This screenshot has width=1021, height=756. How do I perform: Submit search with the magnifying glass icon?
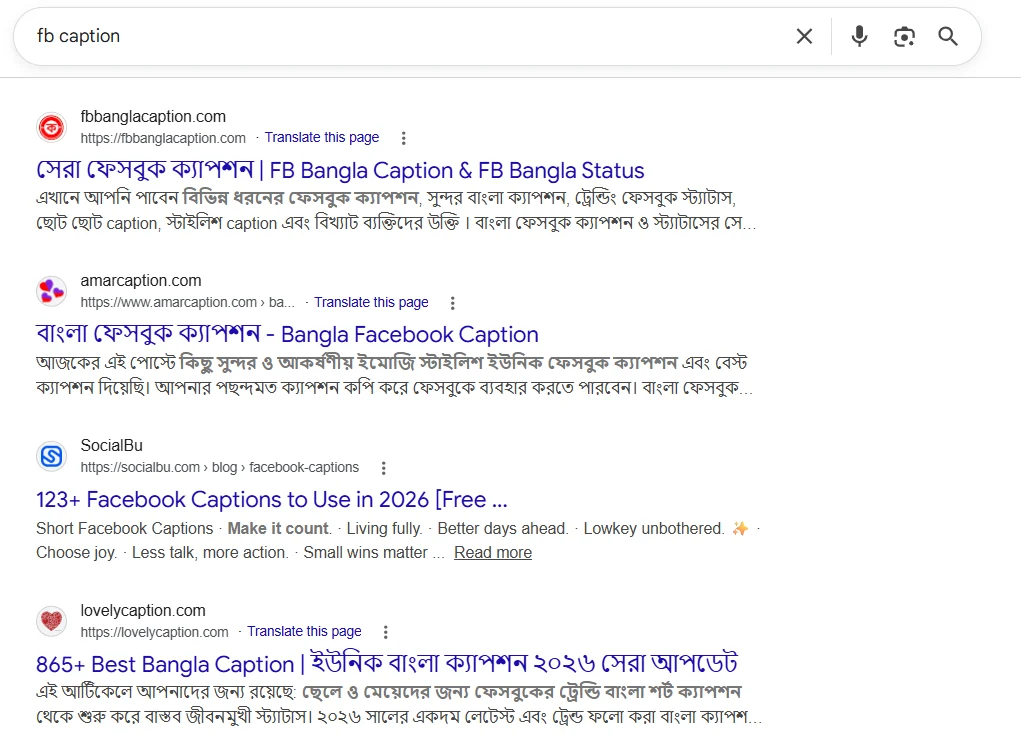click(948, 36)
